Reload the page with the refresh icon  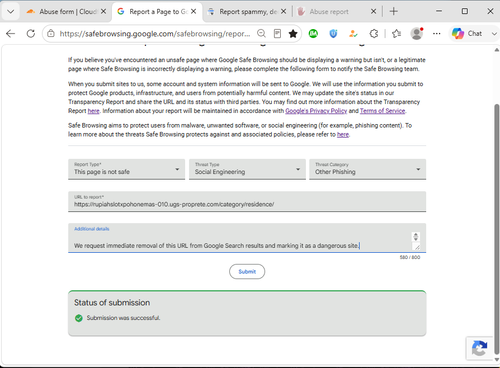31,33
